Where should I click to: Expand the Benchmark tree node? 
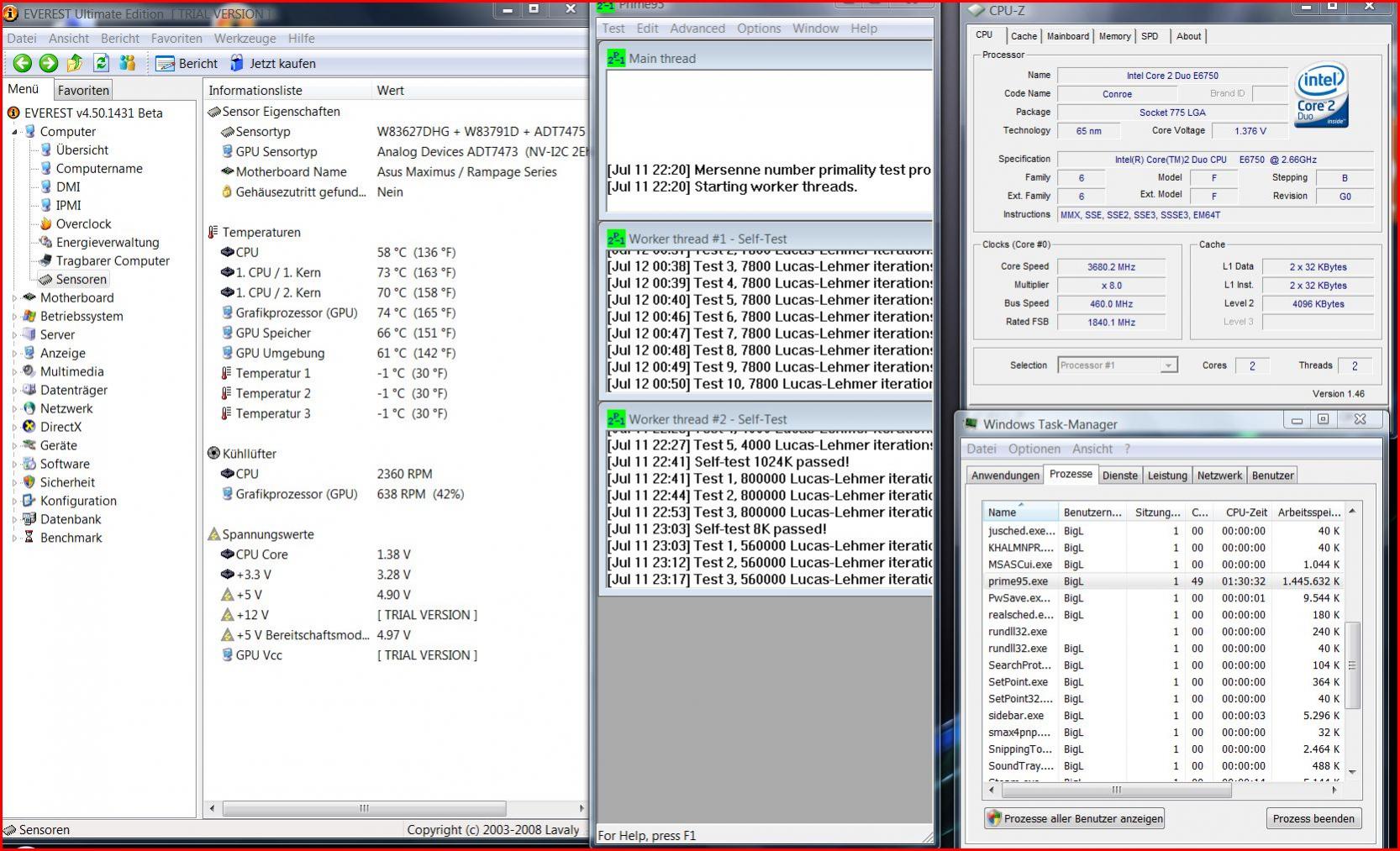point(14,538)
